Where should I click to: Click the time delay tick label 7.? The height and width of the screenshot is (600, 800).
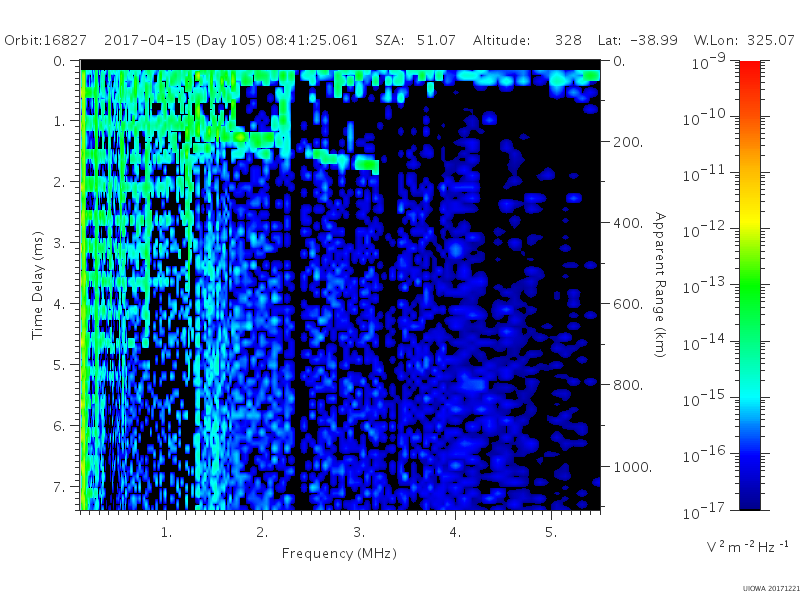coord(60,487)
